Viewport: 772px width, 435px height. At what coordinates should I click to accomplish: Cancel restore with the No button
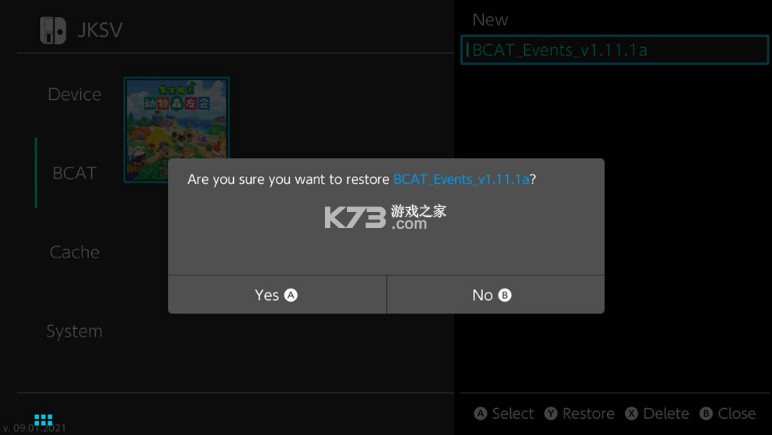pyautogui.click(x=496, y=295)
